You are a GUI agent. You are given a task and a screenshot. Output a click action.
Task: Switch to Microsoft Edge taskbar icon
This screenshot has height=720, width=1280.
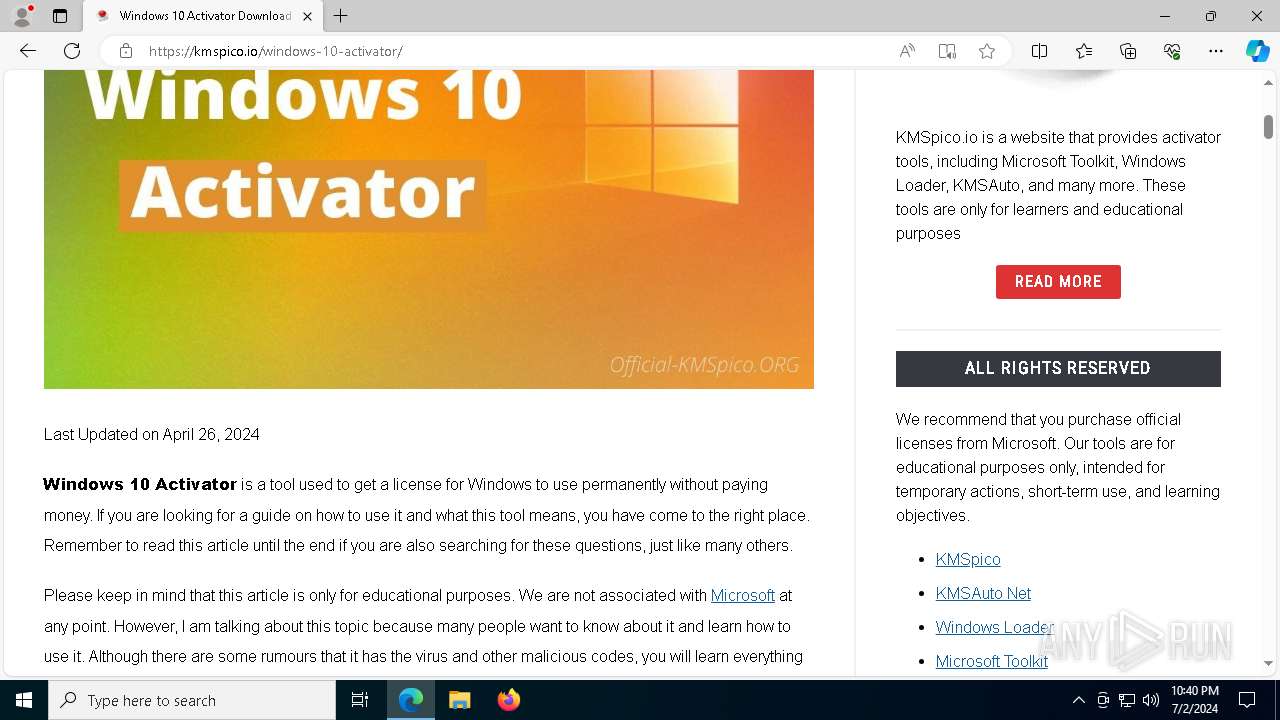click(411, 700)
